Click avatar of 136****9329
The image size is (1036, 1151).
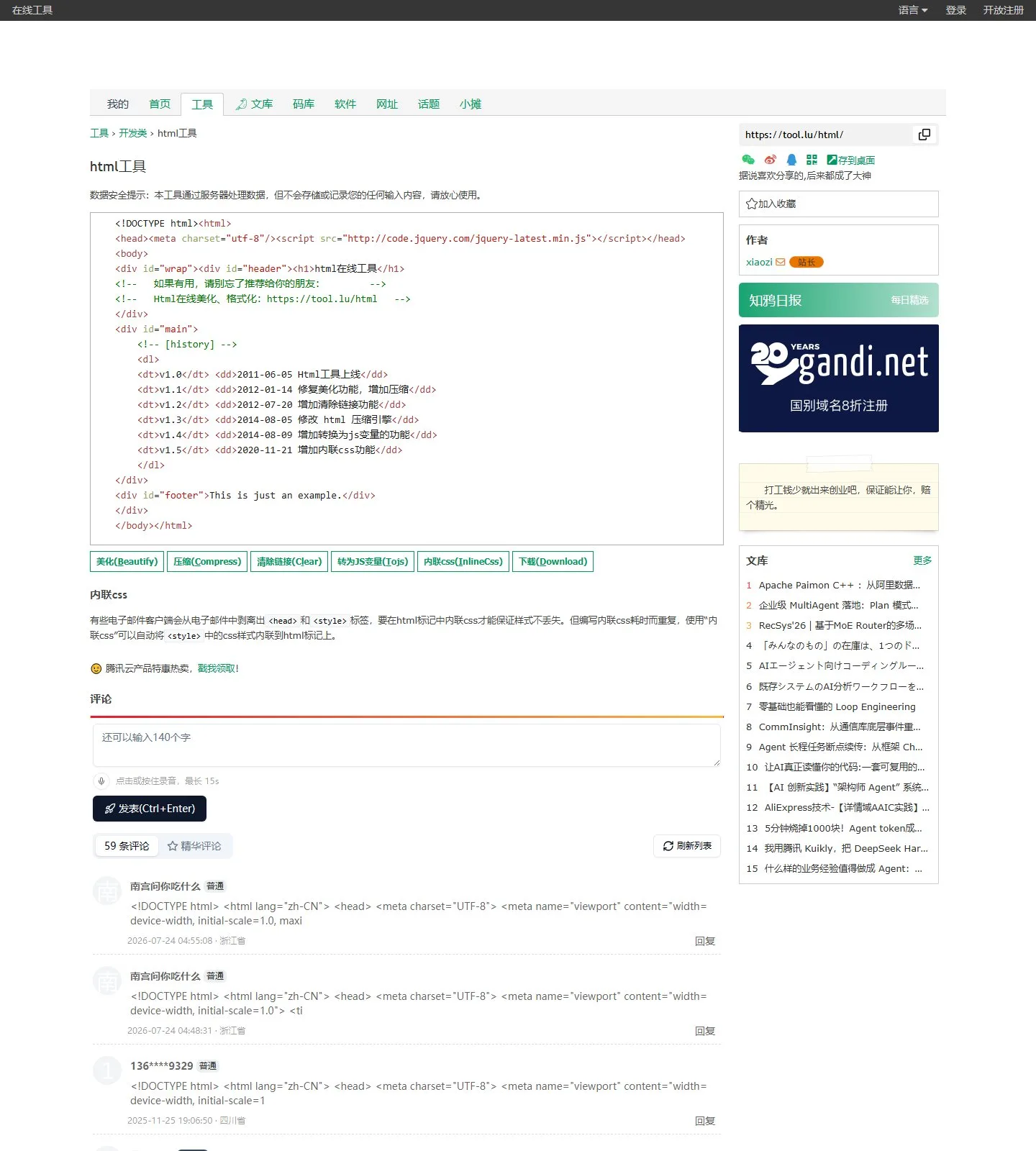click(108, 1071)
